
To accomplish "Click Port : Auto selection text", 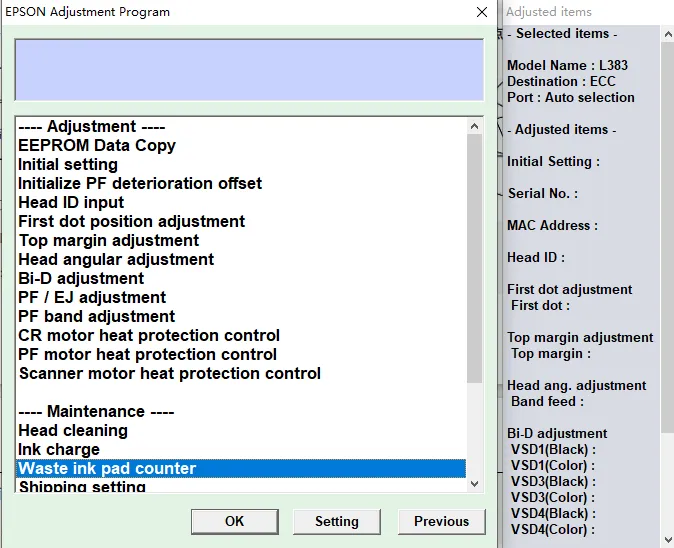I will [x=571, y=98].
